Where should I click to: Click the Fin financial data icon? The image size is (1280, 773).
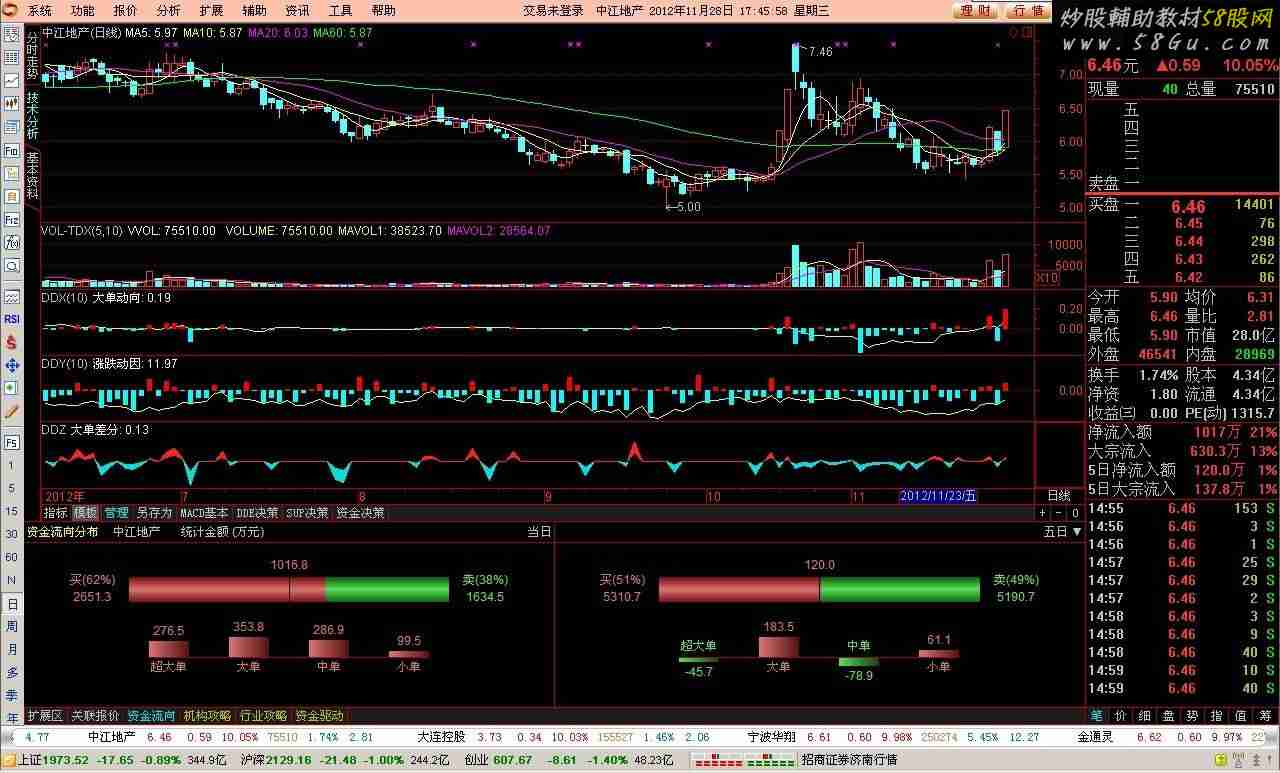pyautogui.click(x=12, y=150)
